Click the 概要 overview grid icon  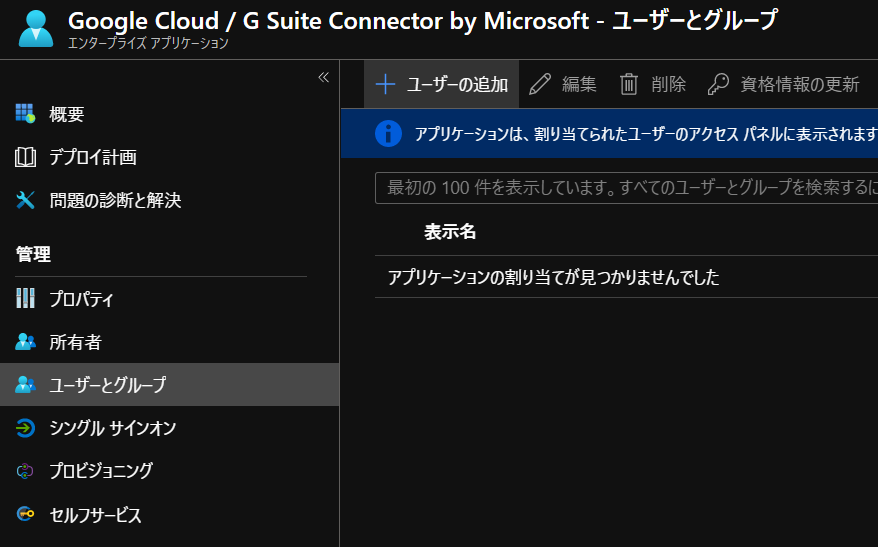[25, 114]
